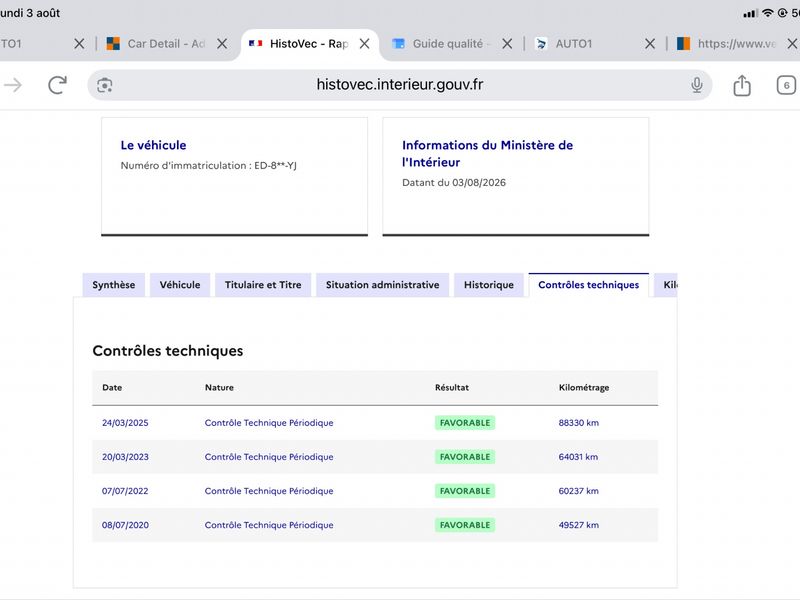The width and height of the screenshot is (800, 600).
Task: Go forward with the arrow button
Action: (x=13, y=85)
